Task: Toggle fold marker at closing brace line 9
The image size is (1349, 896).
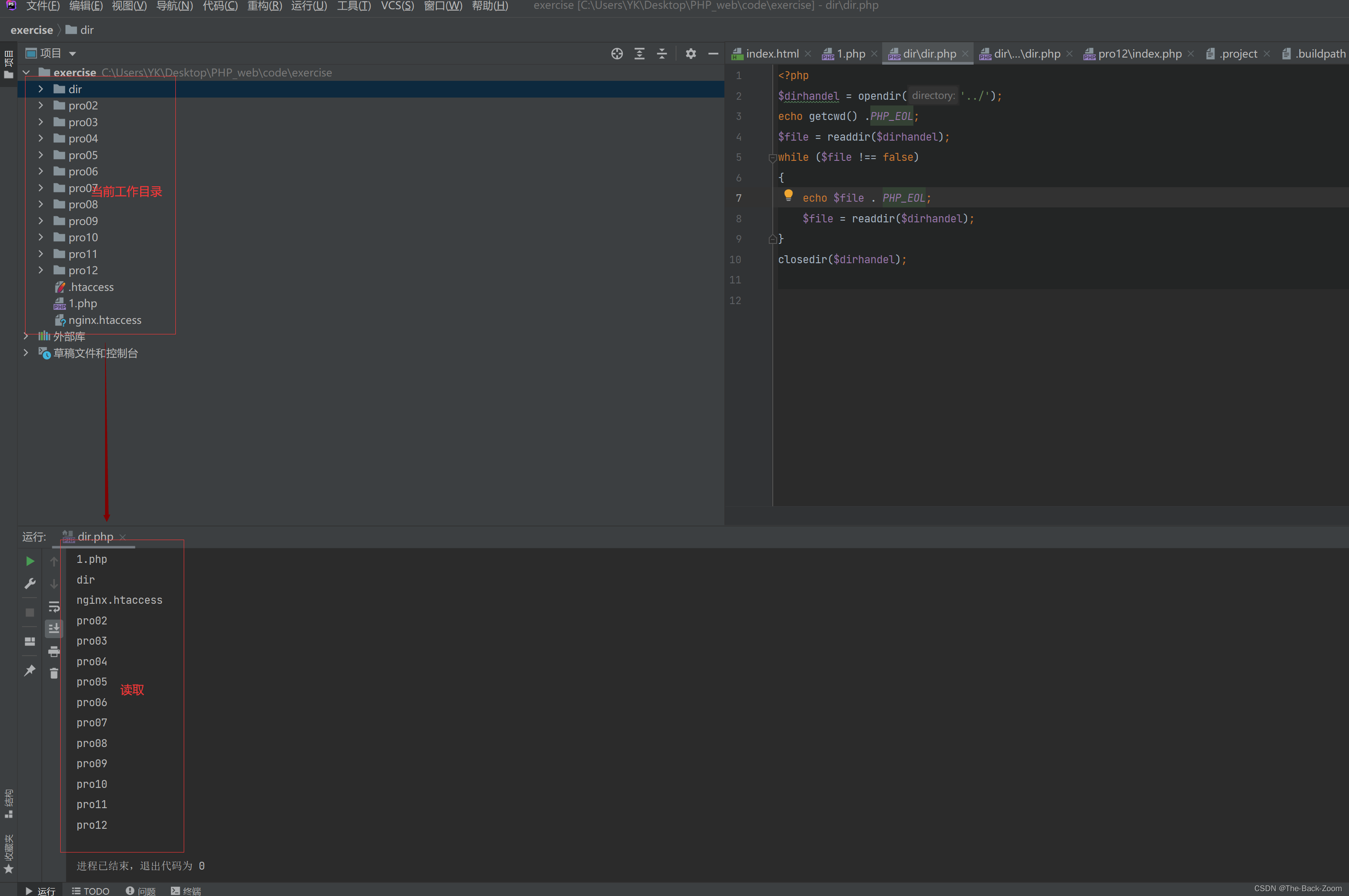Action: (x=772, y=239)
